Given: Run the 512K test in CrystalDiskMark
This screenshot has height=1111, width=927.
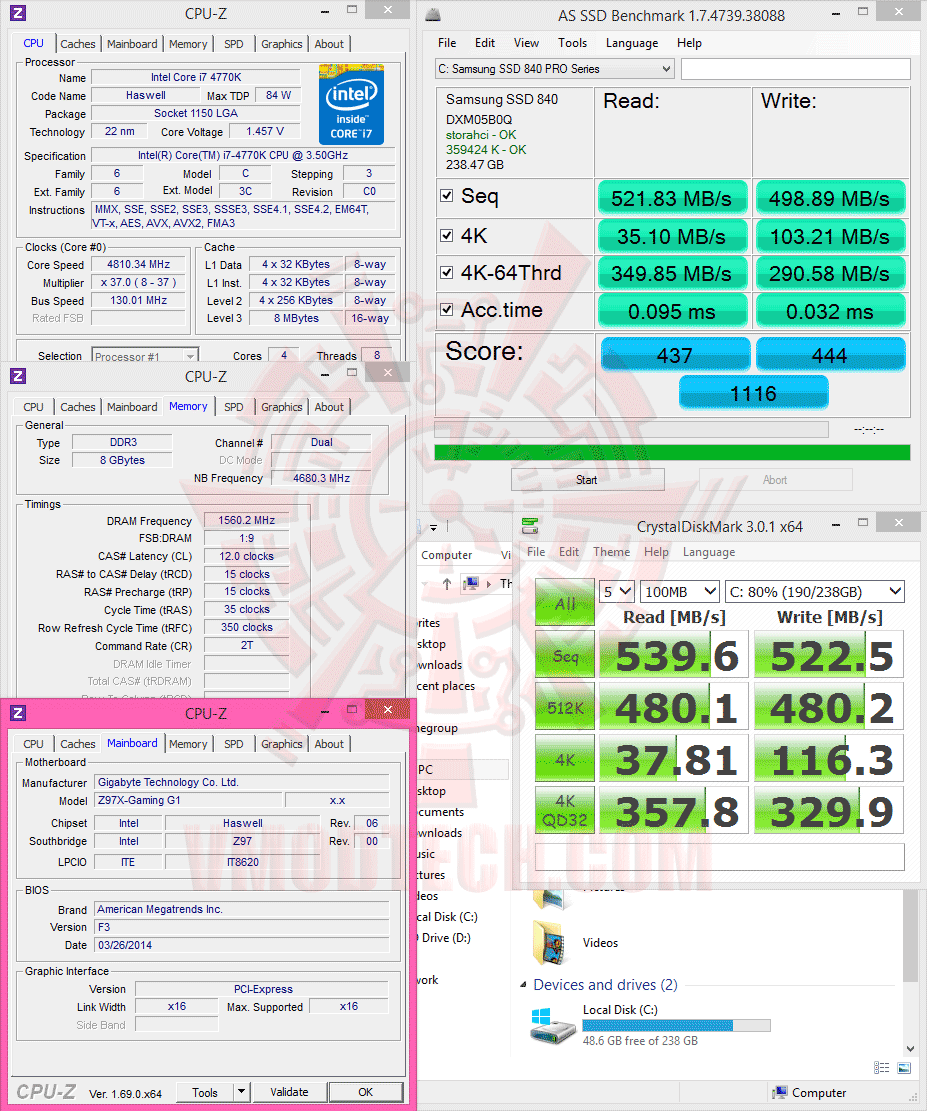Looking at the screenshot, I should [x=565, y=706].
